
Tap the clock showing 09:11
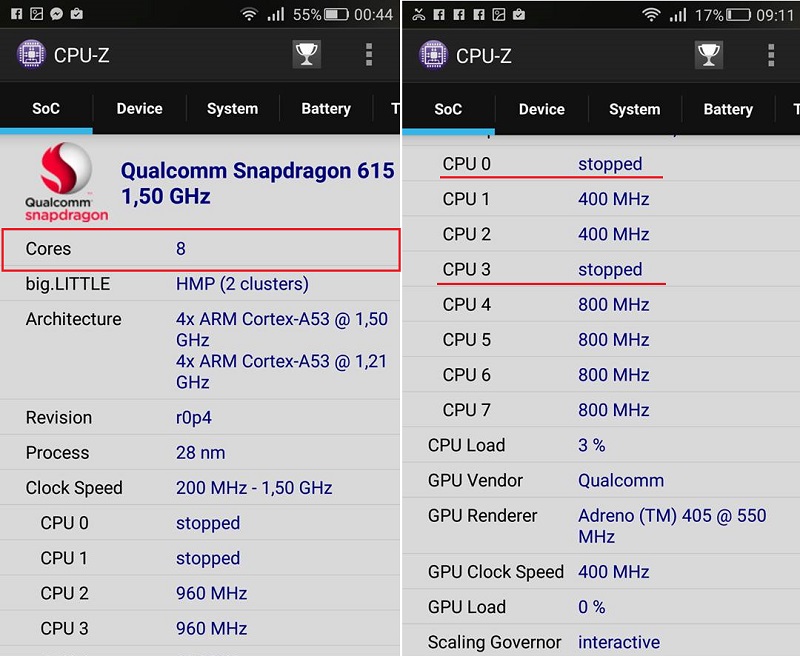point(776,15)
